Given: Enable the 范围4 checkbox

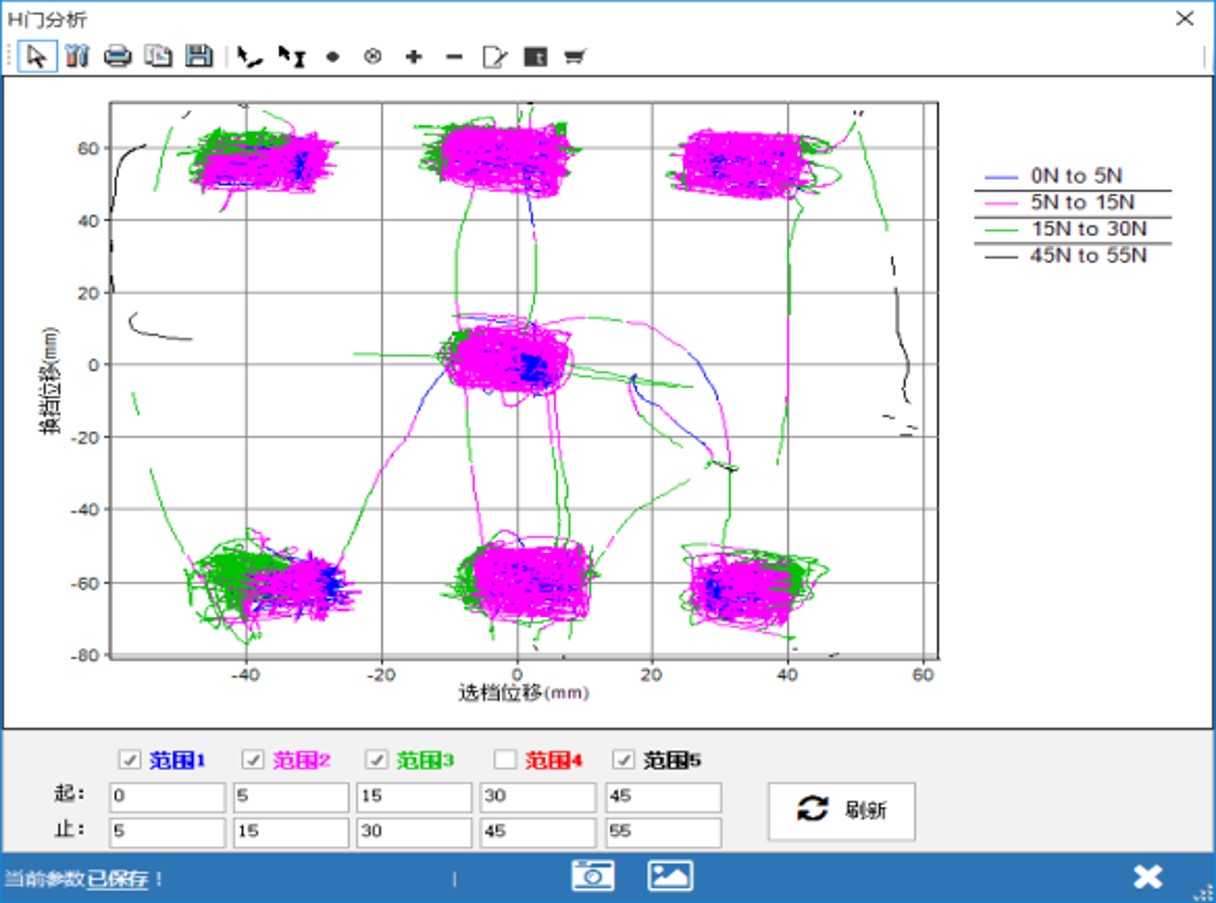Looking at the screenshot, I should 506,760.
